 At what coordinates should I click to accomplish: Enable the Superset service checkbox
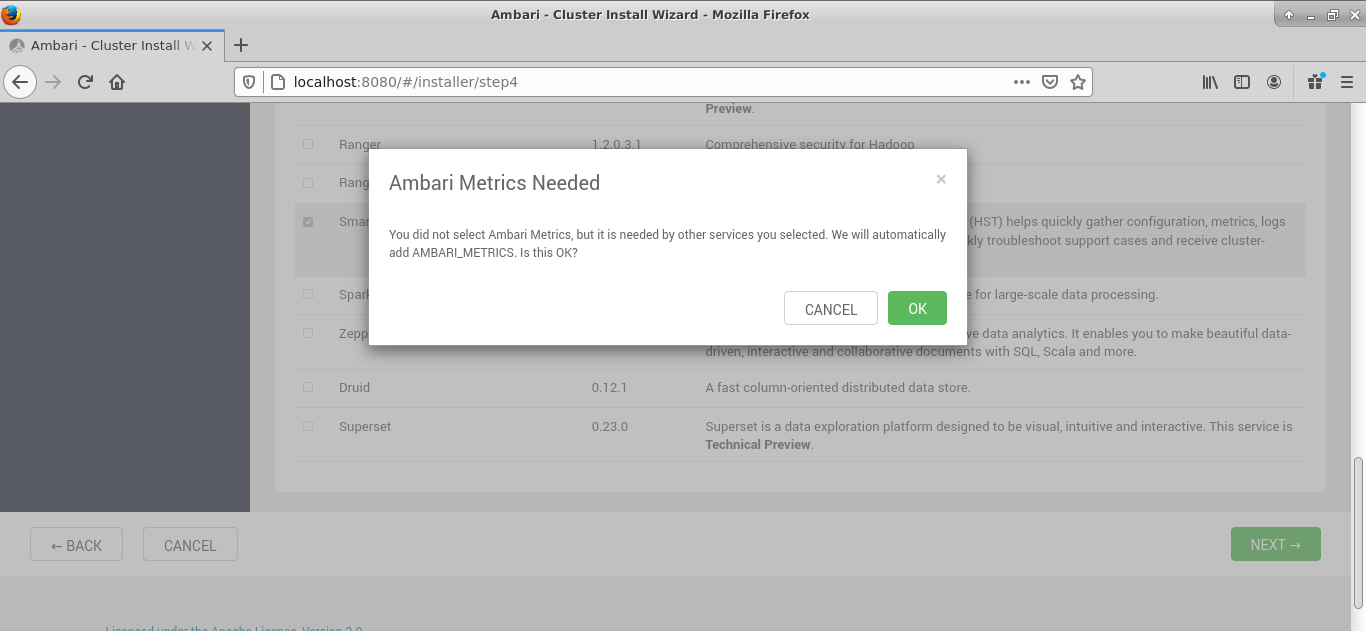308,426
